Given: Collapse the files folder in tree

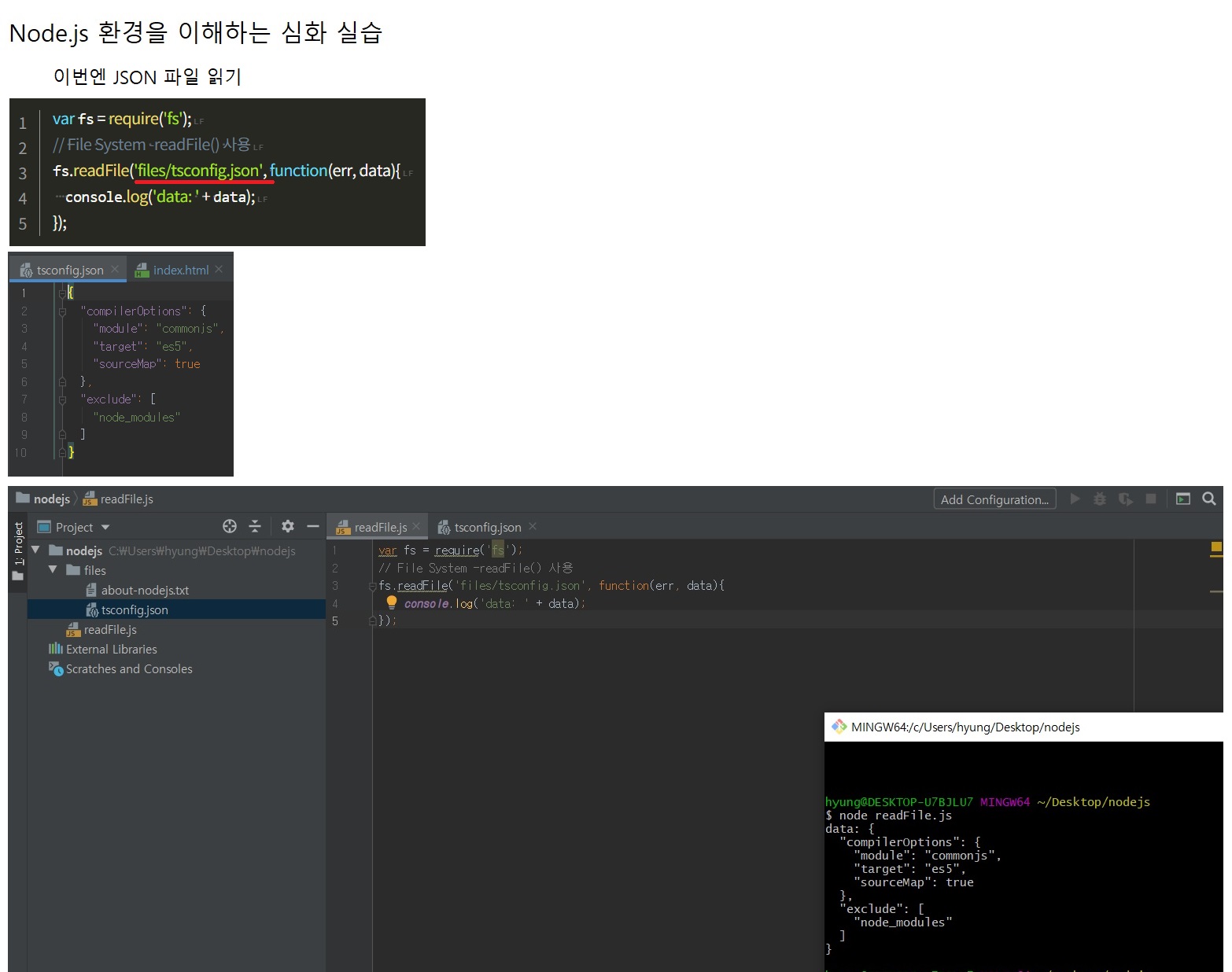Looking at the screenshot, I should pos(53,569).
